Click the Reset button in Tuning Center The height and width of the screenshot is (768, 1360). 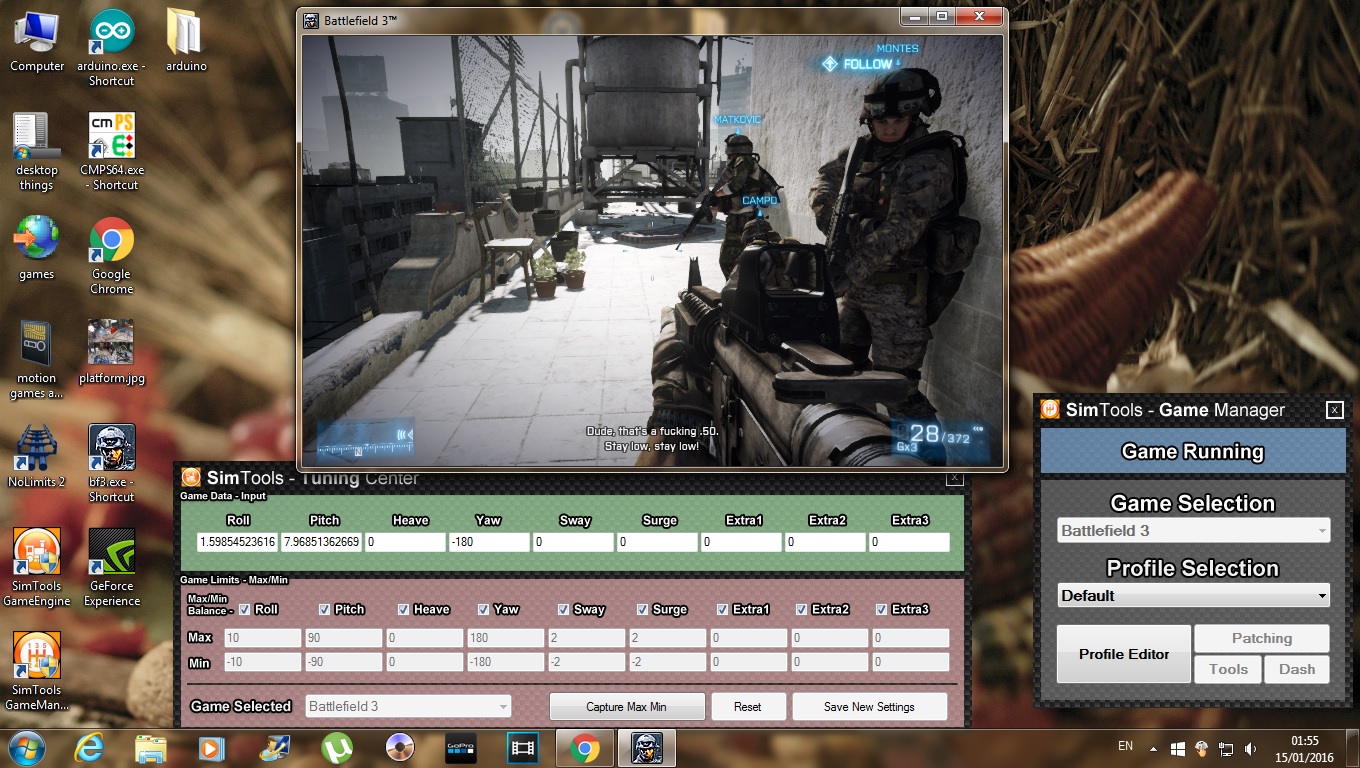(x=748, y=706)
